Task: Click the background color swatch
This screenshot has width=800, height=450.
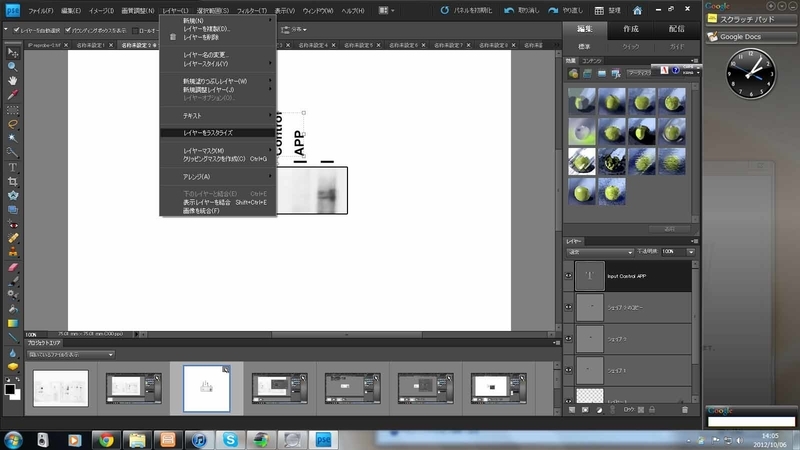Action: [x=16, y=395]
